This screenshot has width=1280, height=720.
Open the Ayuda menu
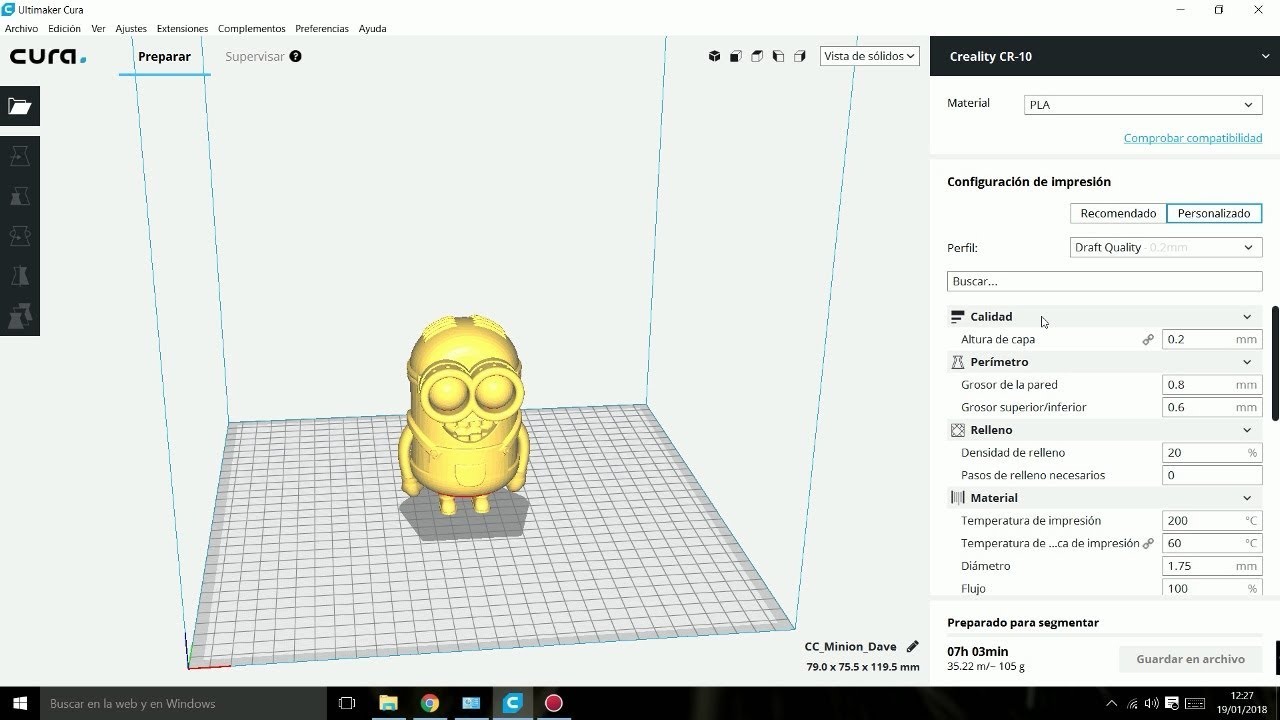pyautogui.click(x=372, y=29)
